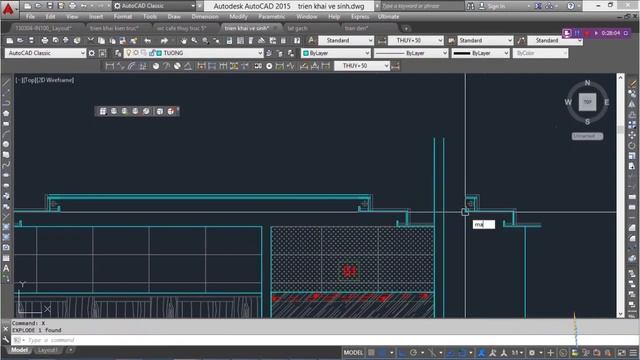Open the Unnamed WCS dropdown under ViewCube
This screenshot has width=640, height=360.
(587, 136)
